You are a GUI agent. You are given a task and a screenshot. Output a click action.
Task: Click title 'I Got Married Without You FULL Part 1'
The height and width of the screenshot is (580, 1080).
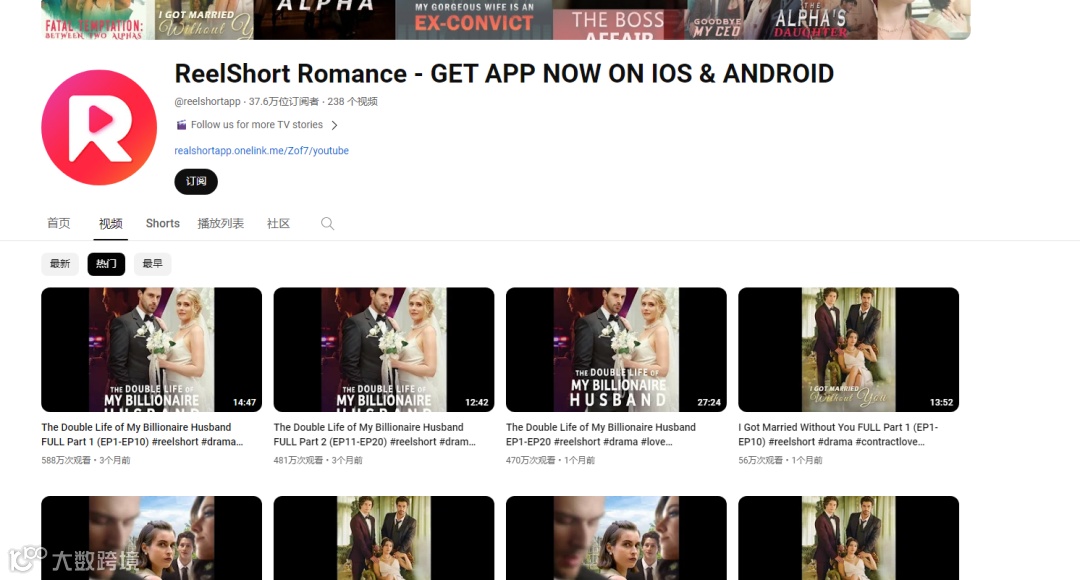point(838,435)
